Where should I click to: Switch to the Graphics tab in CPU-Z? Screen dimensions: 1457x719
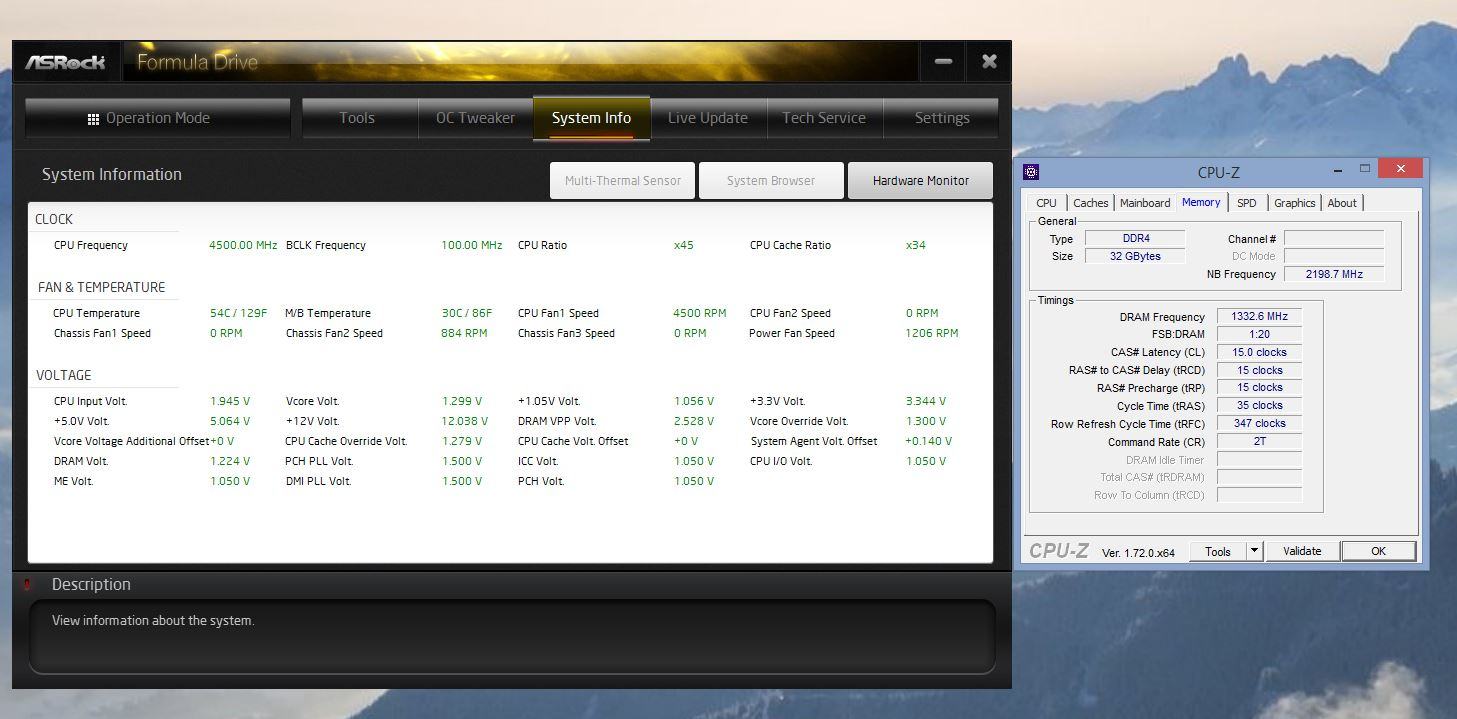(1294, 203)
